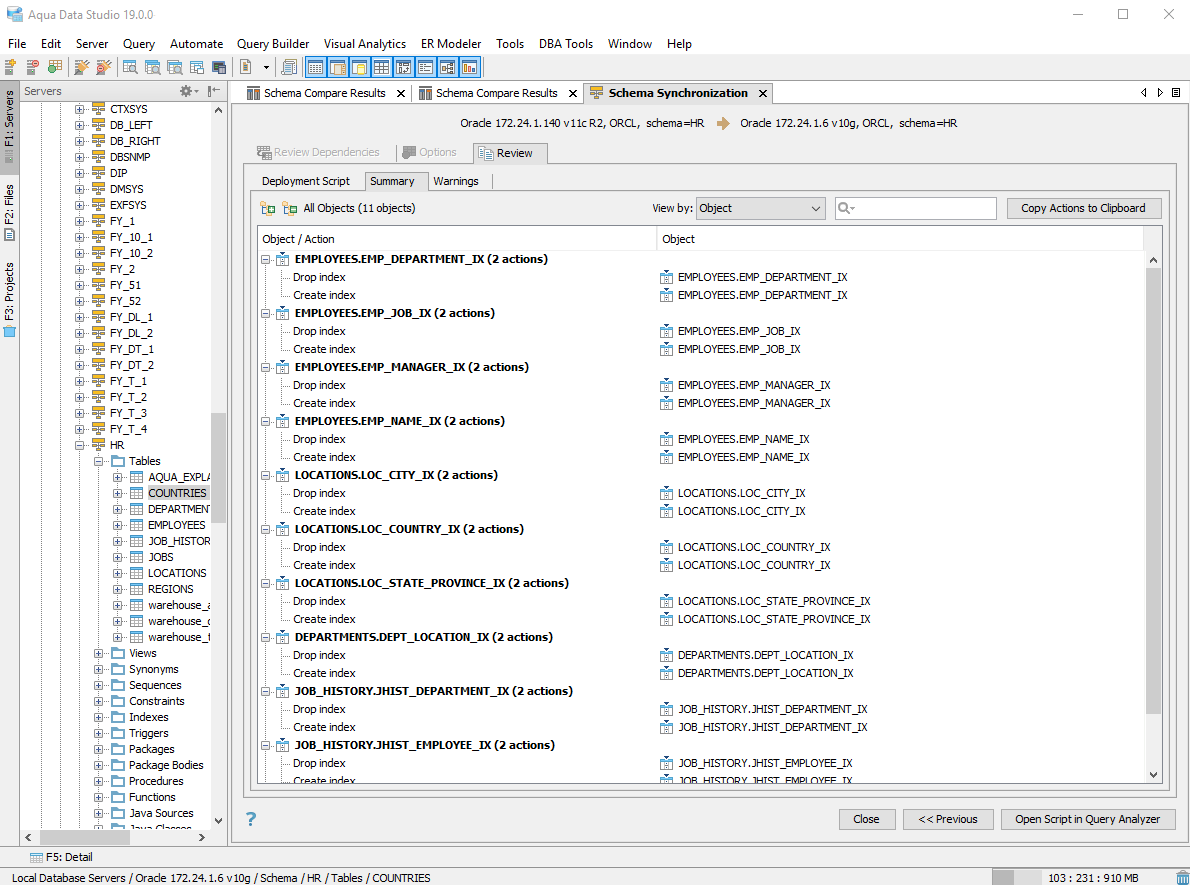This screenshot has height=885, width=1190.
Task: Open the F1: Servers side tab
Action: 9,126
